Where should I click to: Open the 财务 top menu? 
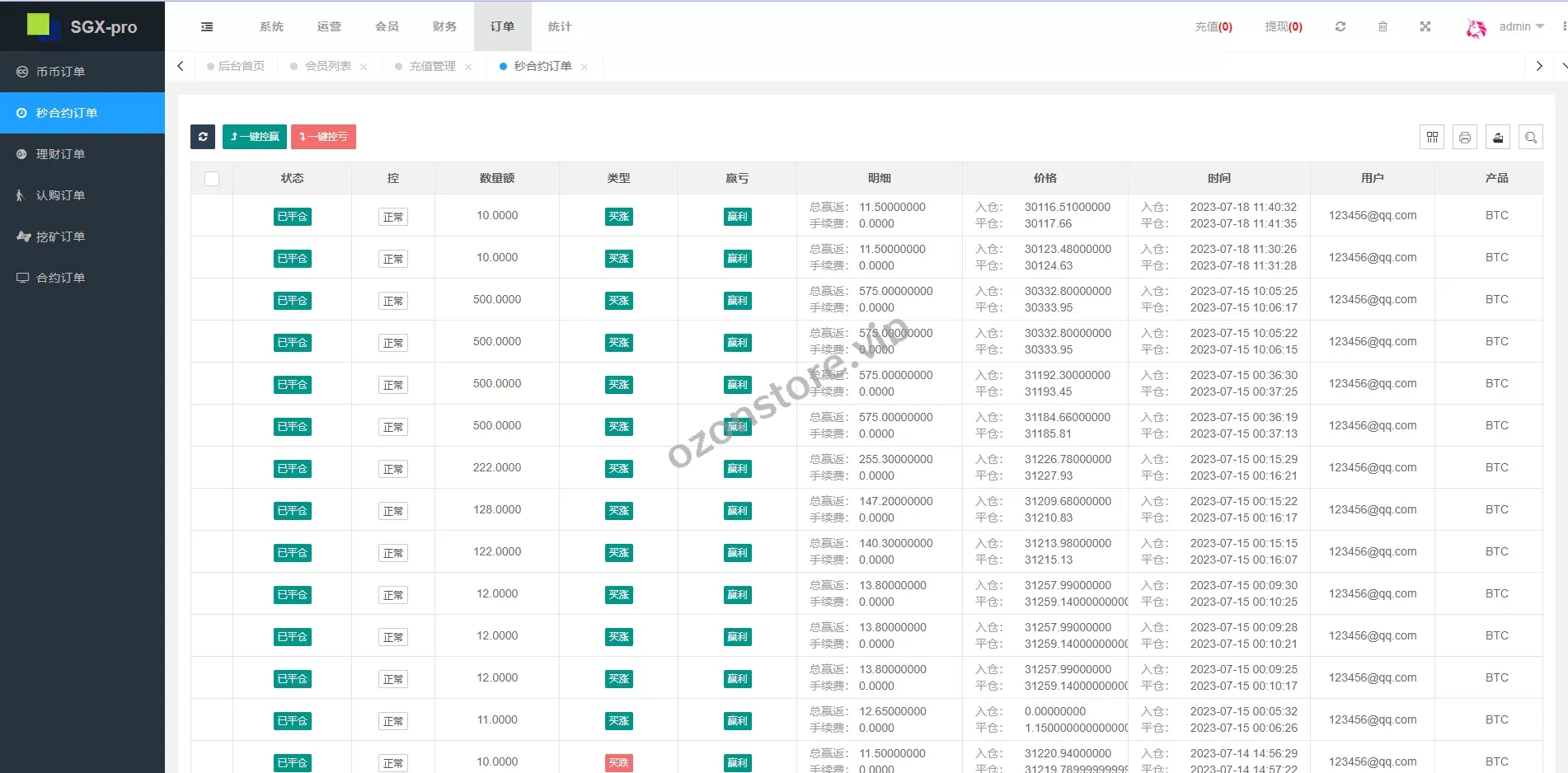coord(444,26)
